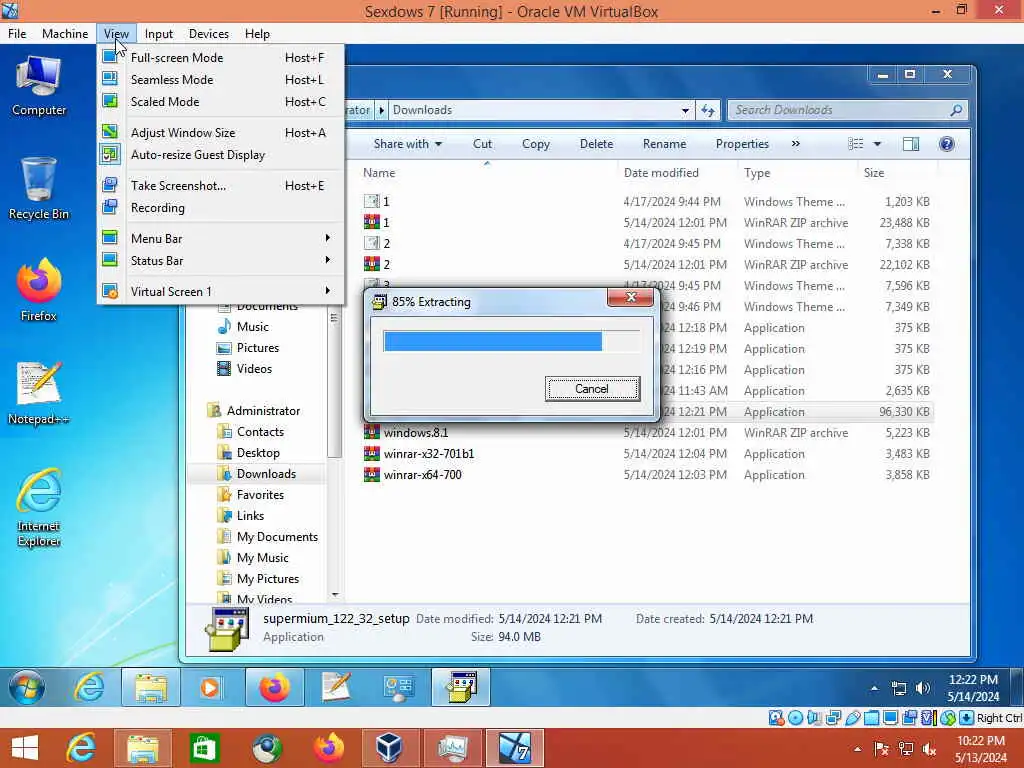
Task: Open the Recycle Bin desktop icon
Action: (x=39, y=189)
